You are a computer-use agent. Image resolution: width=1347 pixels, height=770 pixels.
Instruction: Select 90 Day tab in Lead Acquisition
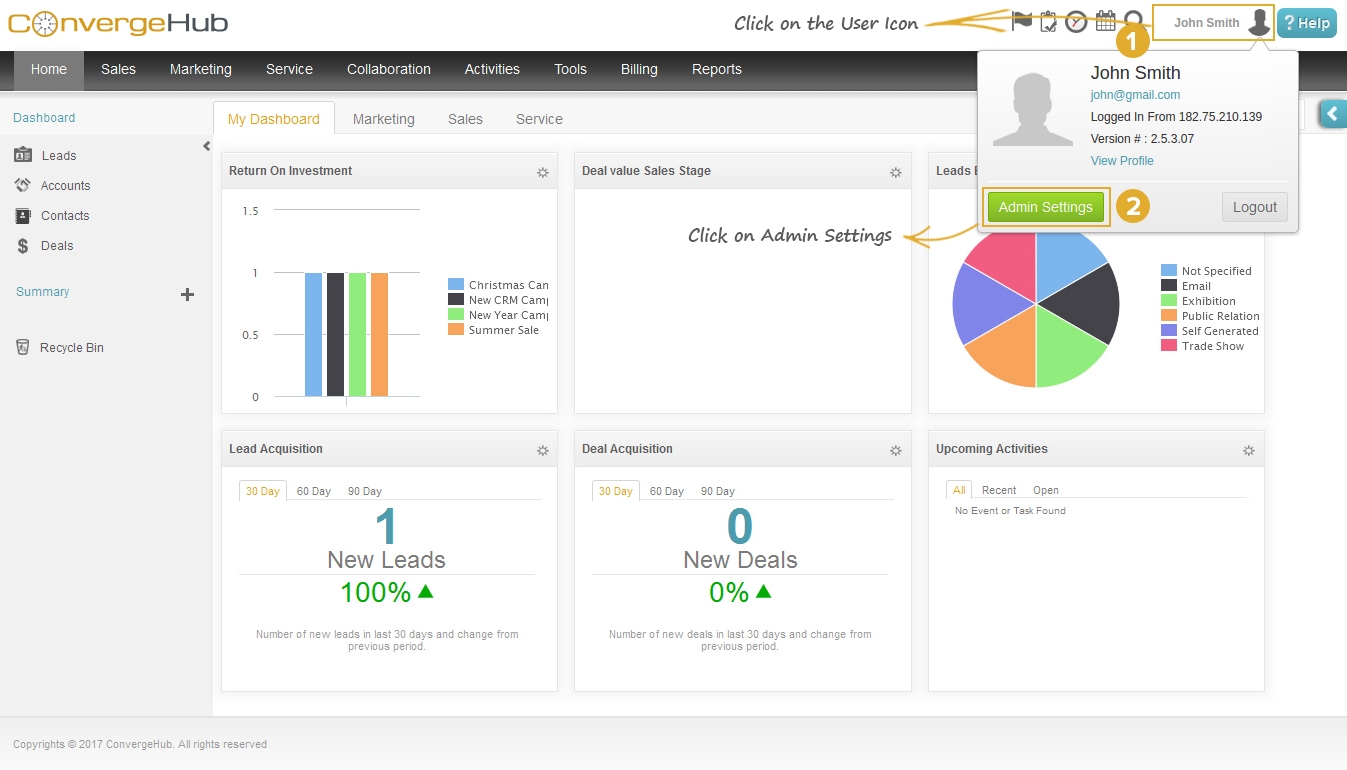[365, 491]
